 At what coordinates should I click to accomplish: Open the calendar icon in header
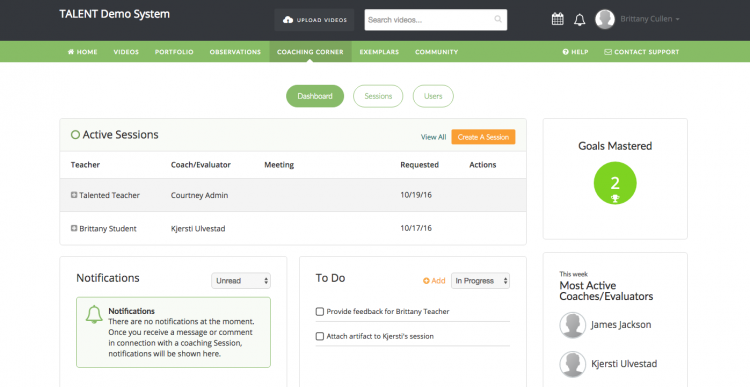pos(557,19)
